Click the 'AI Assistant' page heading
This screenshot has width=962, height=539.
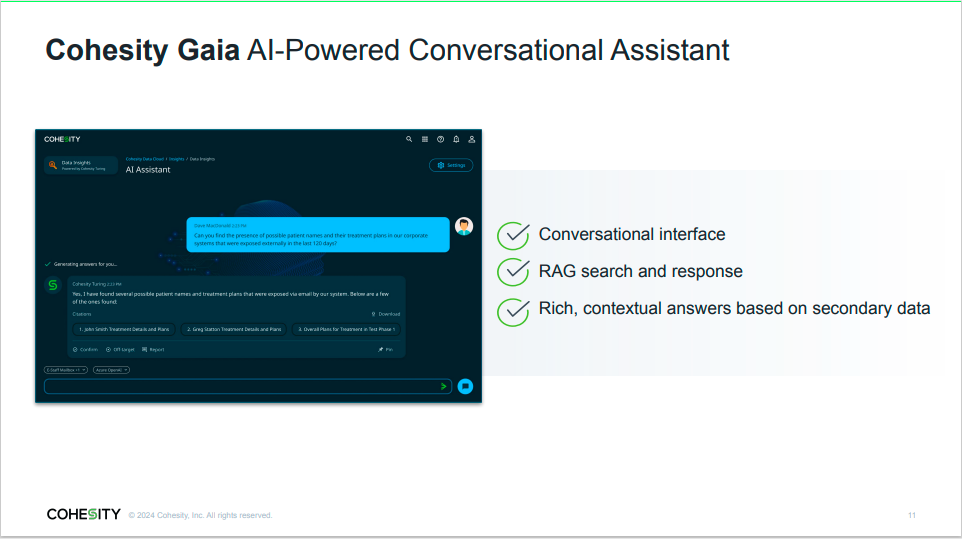pos(148,170)
